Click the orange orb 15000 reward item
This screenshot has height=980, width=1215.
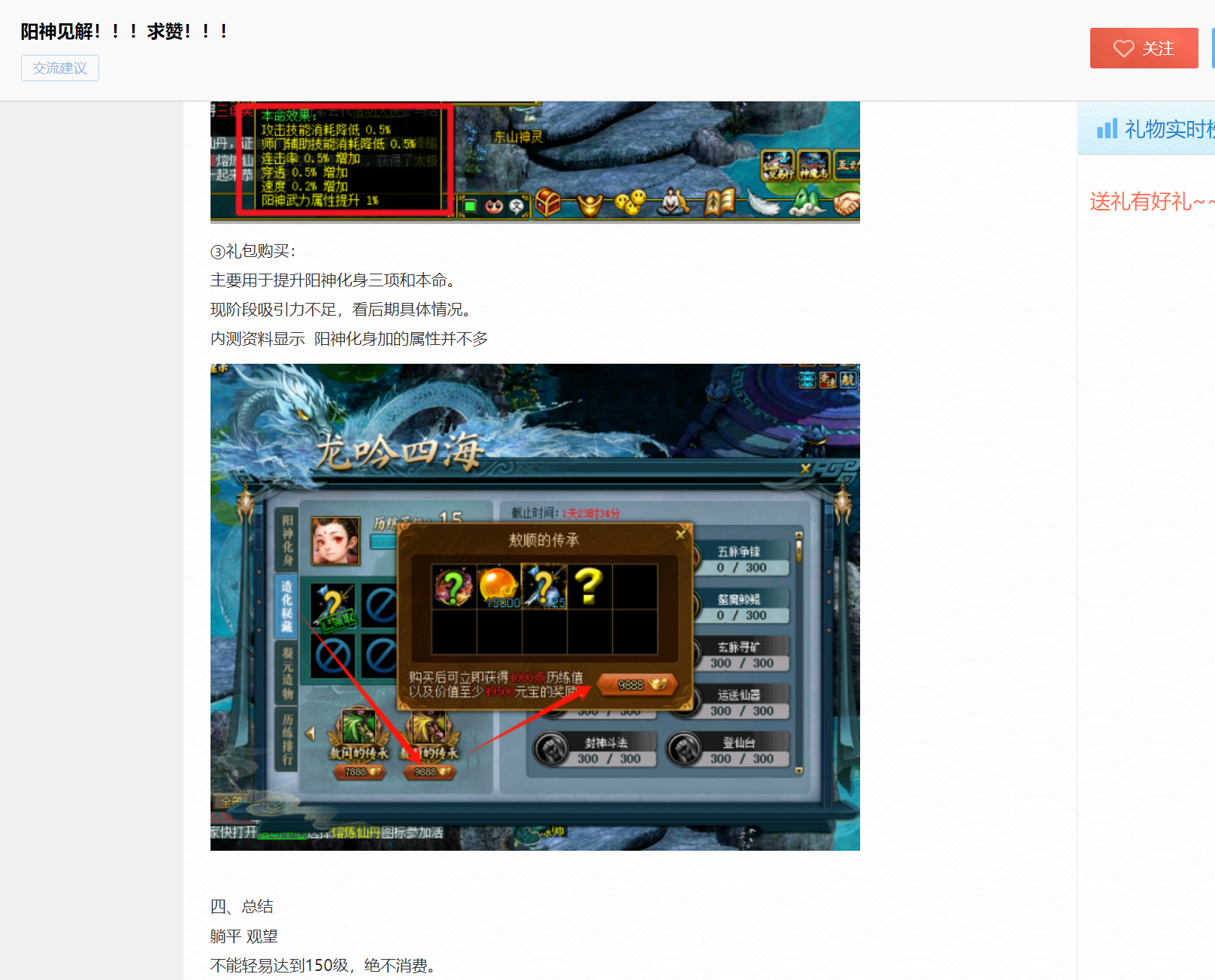pos(498,586)
